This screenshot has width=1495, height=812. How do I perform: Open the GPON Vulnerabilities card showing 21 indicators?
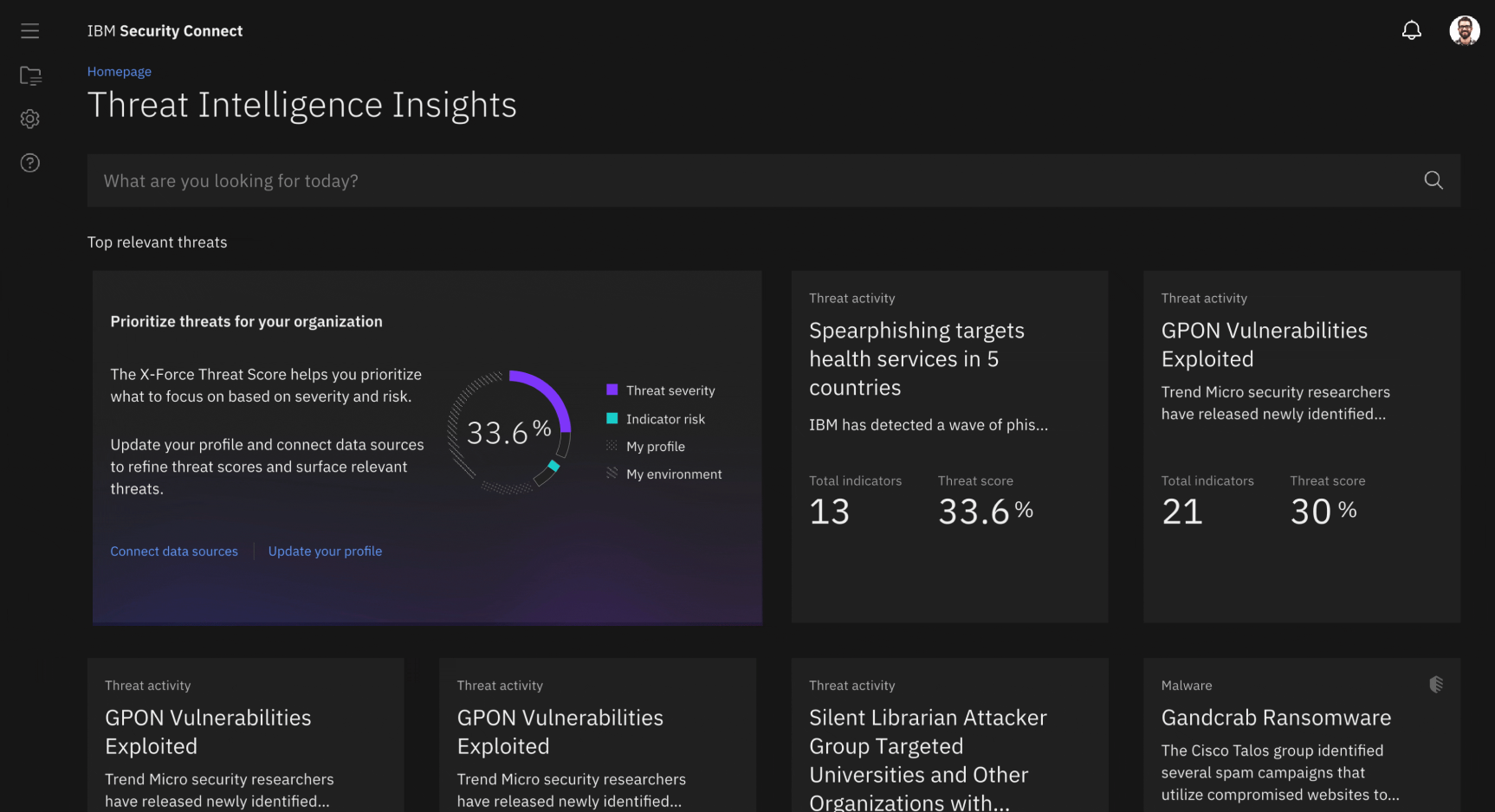pos(1302,447)
